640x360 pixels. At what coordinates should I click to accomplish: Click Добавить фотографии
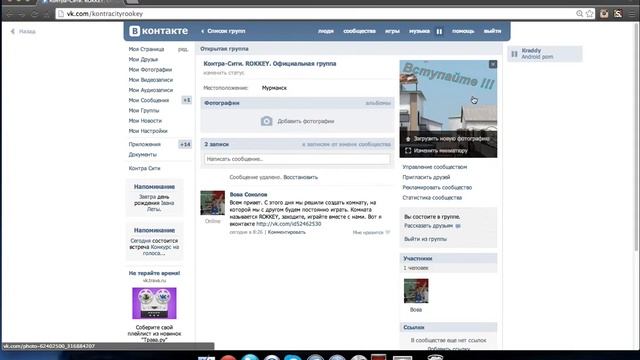(306, 121)
